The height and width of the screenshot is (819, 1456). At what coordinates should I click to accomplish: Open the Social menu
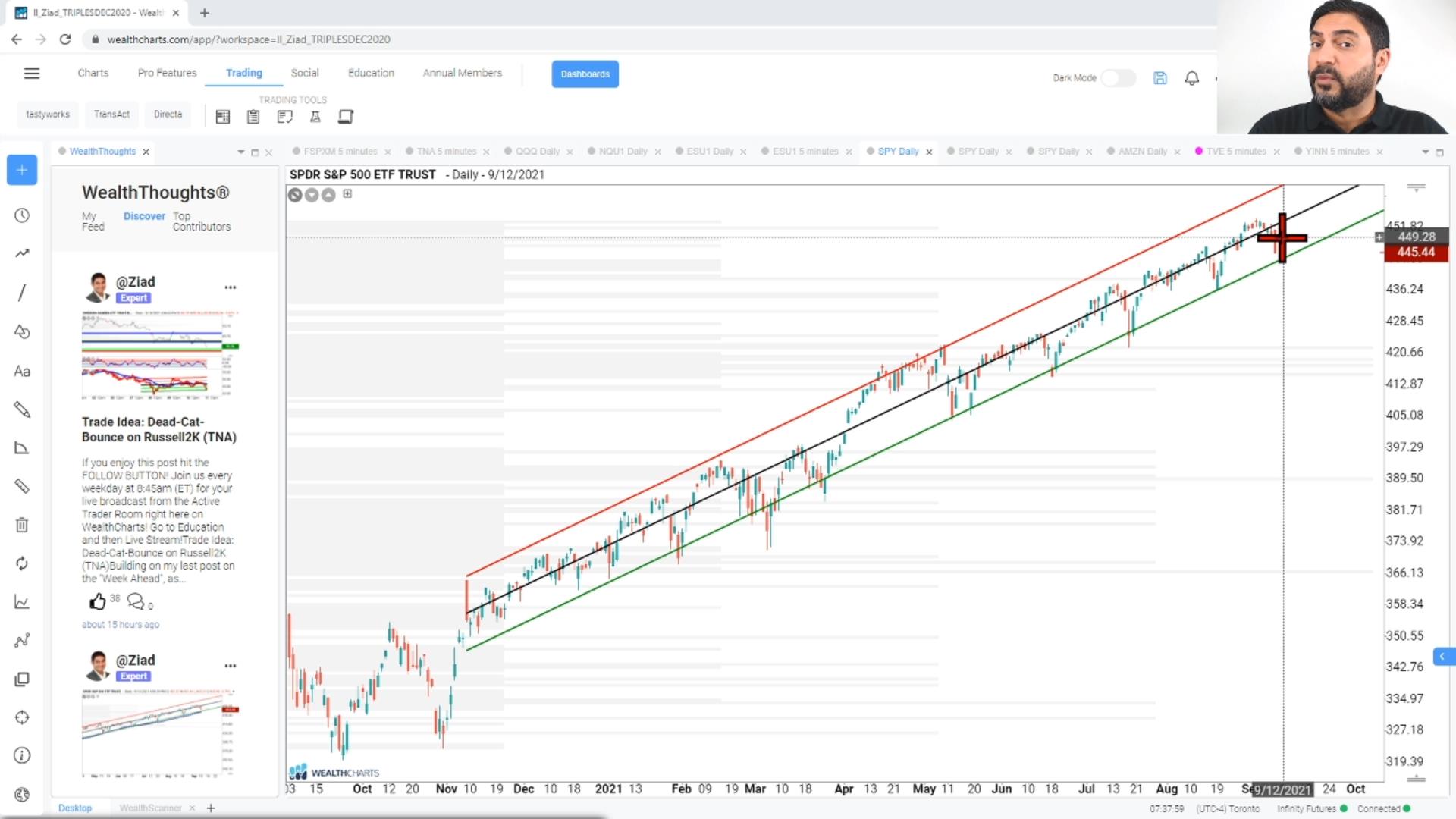[305, 73]
